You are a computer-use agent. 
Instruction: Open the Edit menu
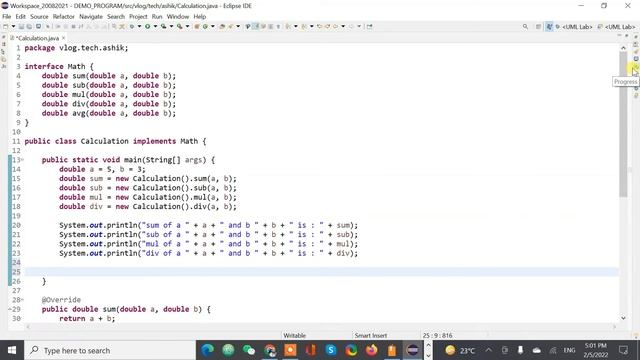click(x=20, y=17)
